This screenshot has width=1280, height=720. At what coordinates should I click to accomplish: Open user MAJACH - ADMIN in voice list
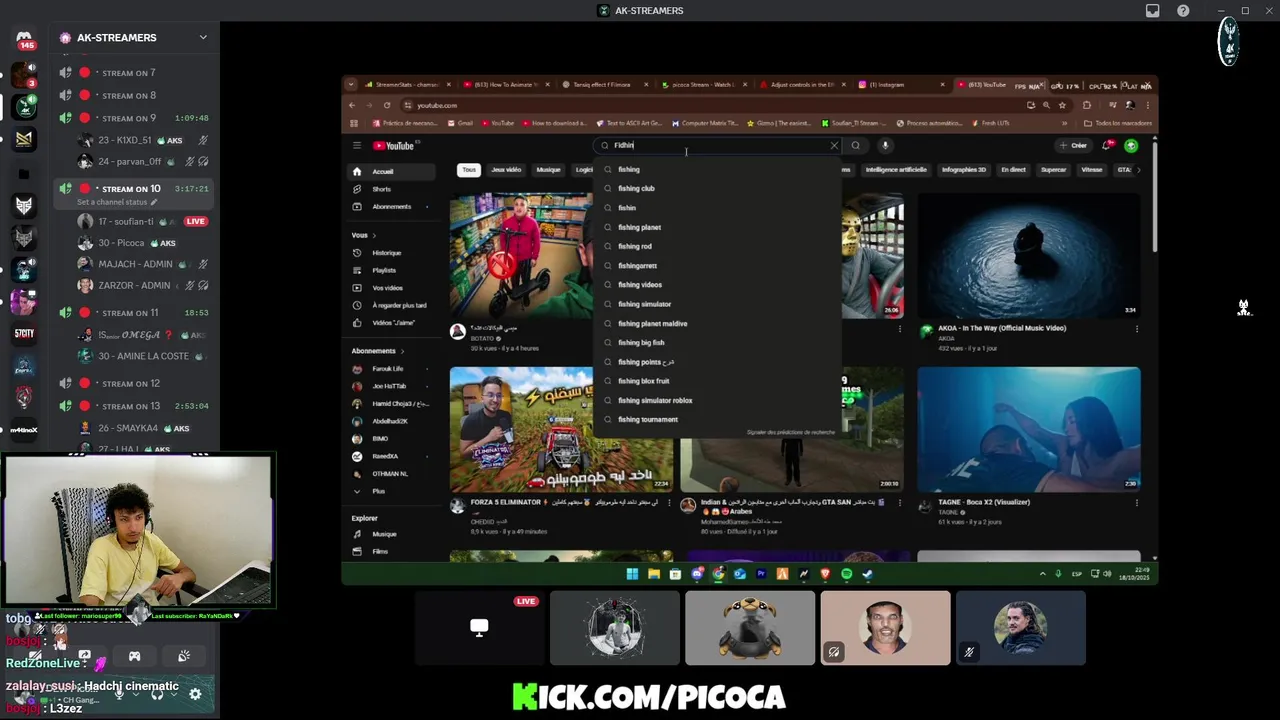click(x=142, y=264)
